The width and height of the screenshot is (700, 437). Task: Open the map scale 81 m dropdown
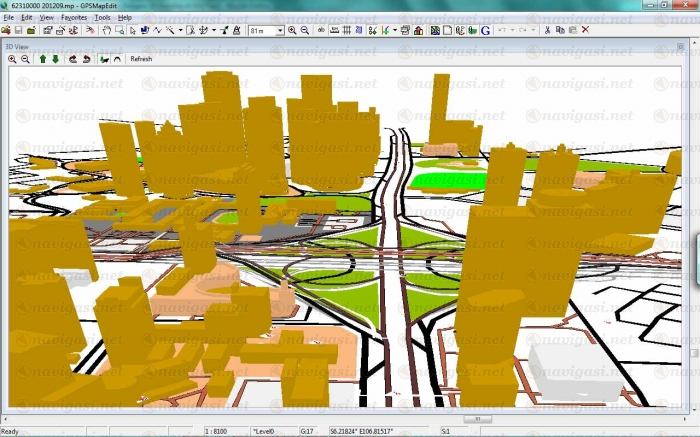pos(279,30)
